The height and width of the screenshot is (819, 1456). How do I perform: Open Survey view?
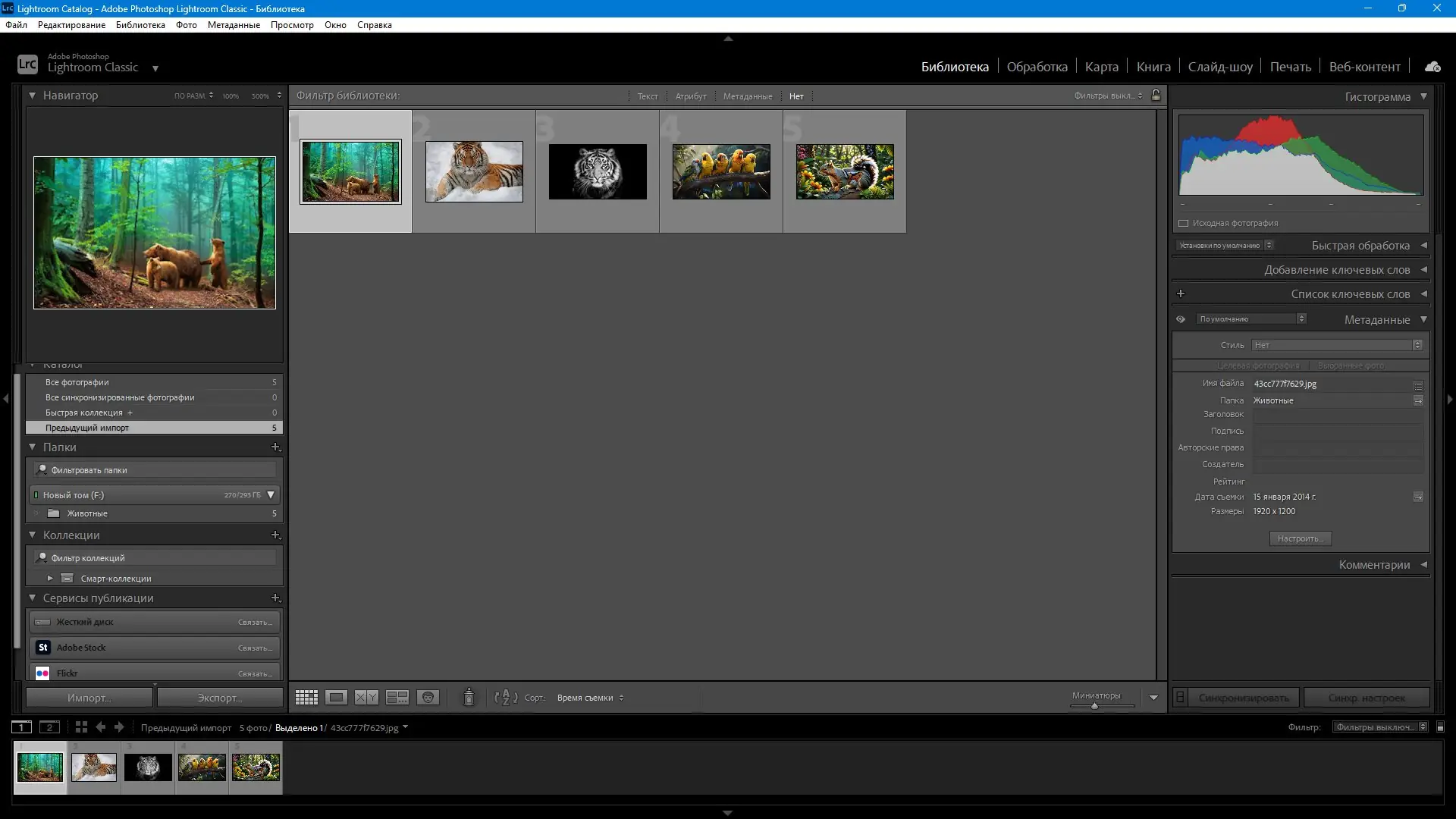[x=397, y=698]
